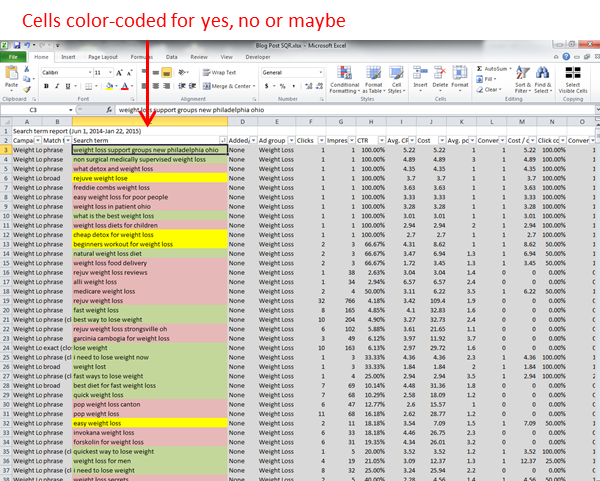Click the Paste clipboard icon

click(x=11, y=72)
